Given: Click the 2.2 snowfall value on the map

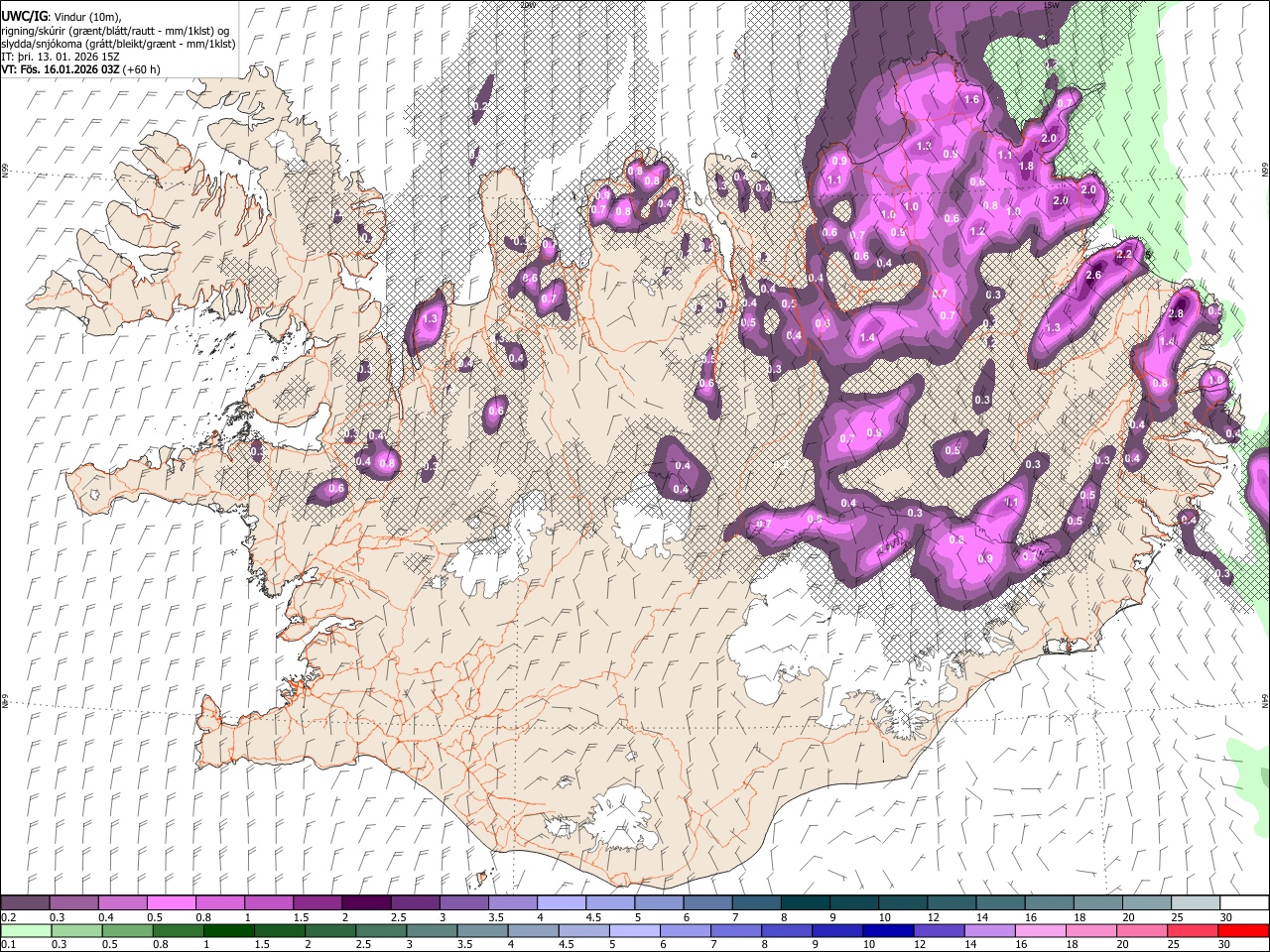Looking at the screenshot, I should 1124,255.
